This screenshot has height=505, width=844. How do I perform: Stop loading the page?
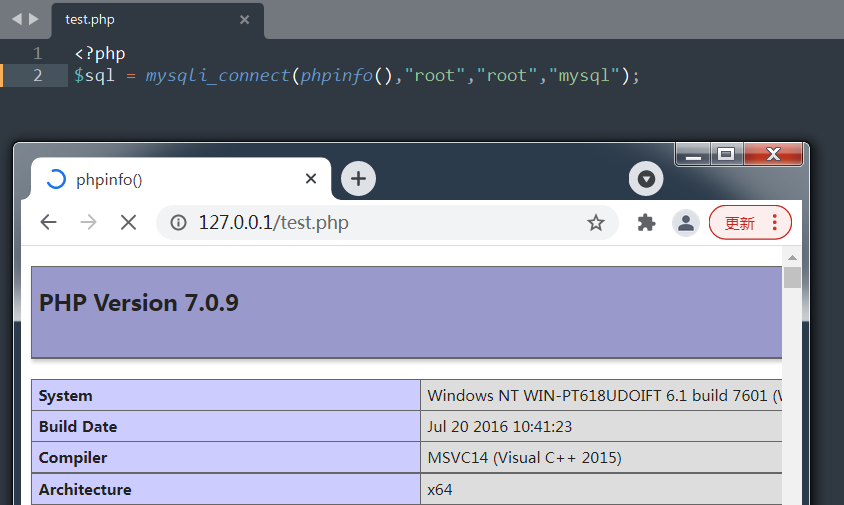[x=128, y=222]
